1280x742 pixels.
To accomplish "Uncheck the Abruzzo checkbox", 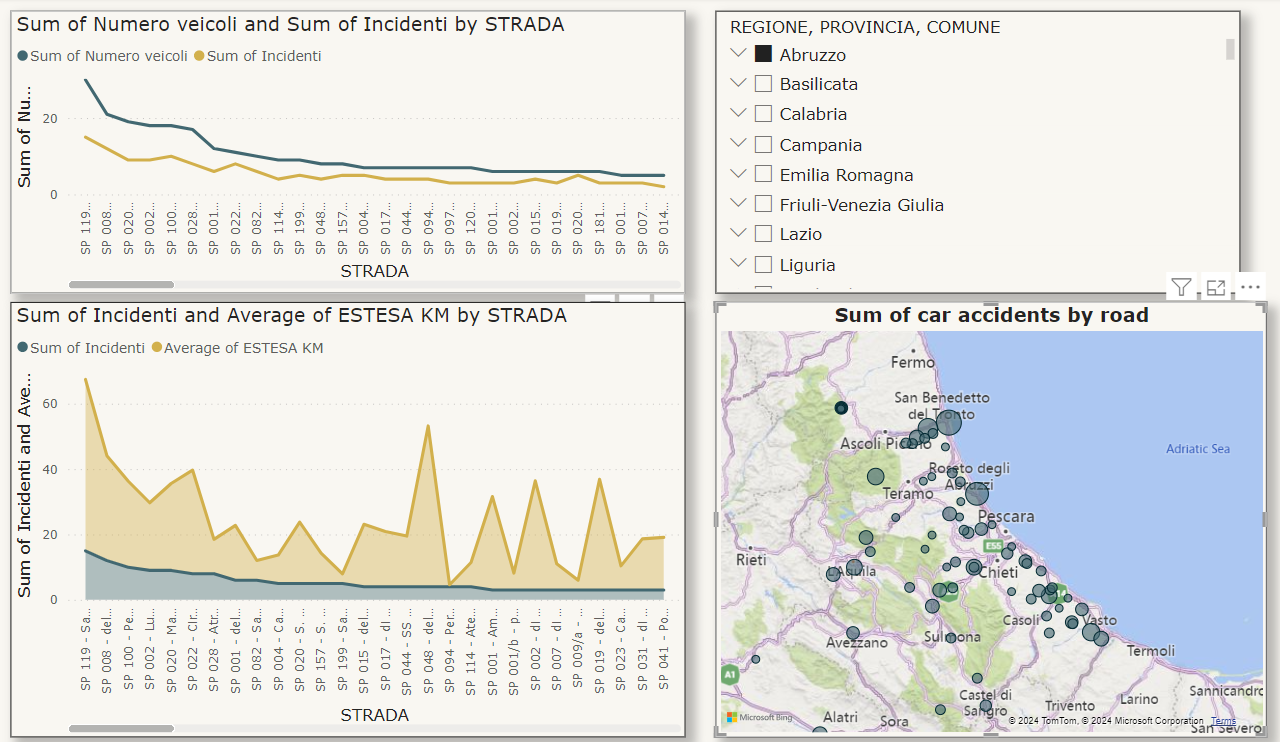I will tap(763, 55).
